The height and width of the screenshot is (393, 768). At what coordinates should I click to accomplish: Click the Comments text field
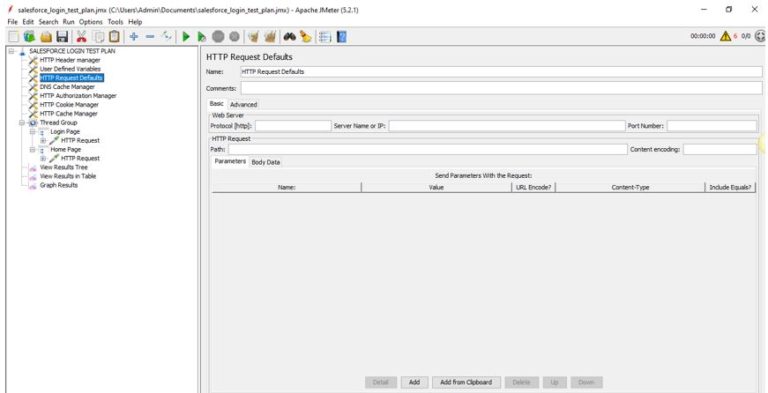[x=501, y=88]
